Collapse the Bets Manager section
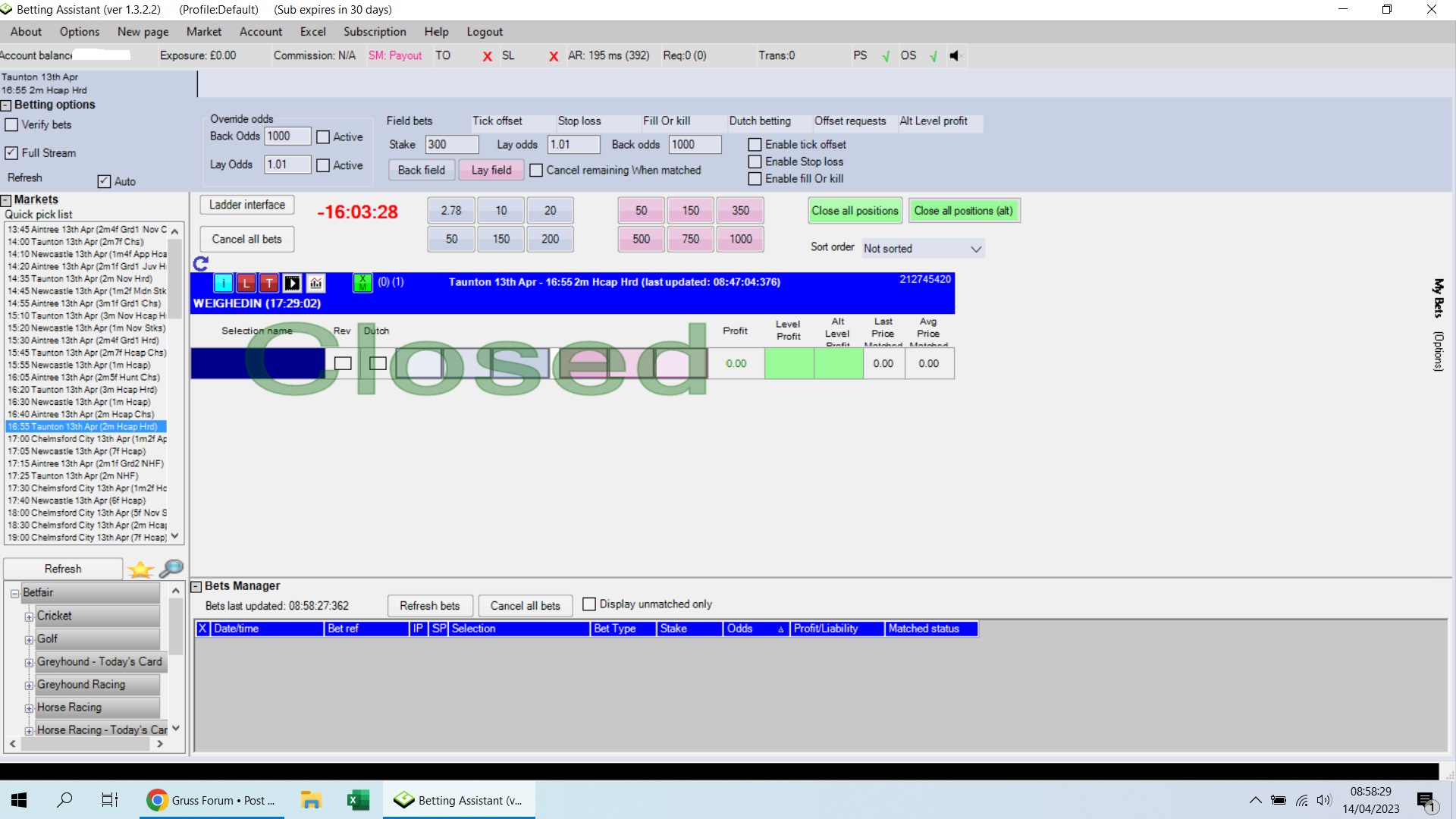 click(196, 585)
